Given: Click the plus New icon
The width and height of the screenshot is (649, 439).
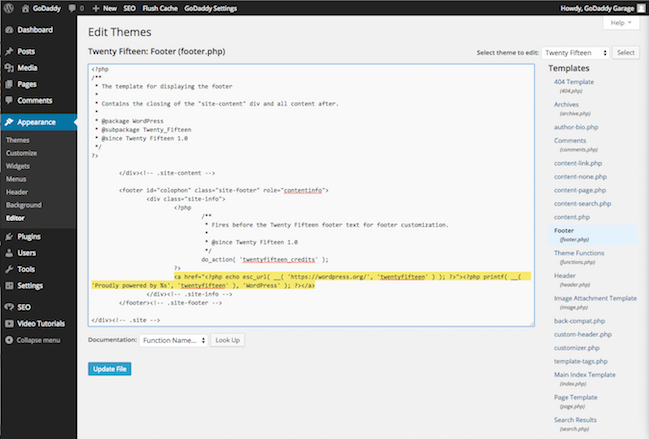Looking at the screenshot, I should (x=96, y=8).
